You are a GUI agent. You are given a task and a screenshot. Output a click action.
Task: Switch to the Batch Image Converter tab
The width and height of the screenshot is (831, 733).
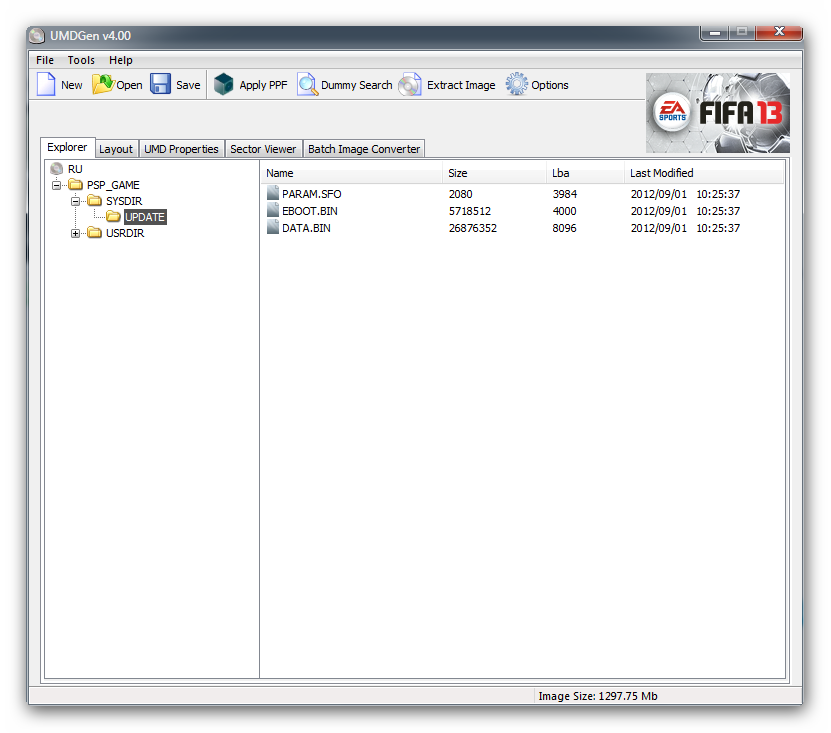(x=364, y=149)
